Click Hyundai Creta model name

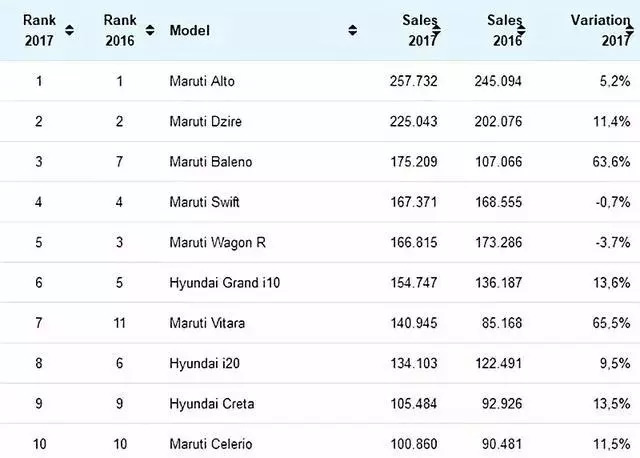click(212, 404)
